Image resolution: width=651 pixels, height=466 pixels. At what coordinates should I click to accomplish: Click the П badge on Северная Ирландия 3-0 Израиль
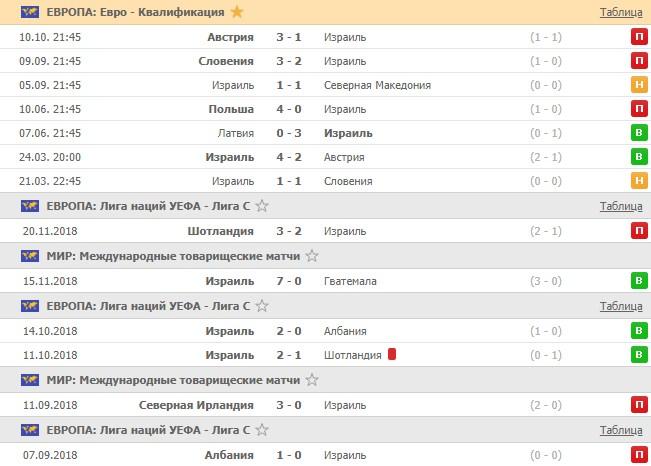(x=637, y=403)
